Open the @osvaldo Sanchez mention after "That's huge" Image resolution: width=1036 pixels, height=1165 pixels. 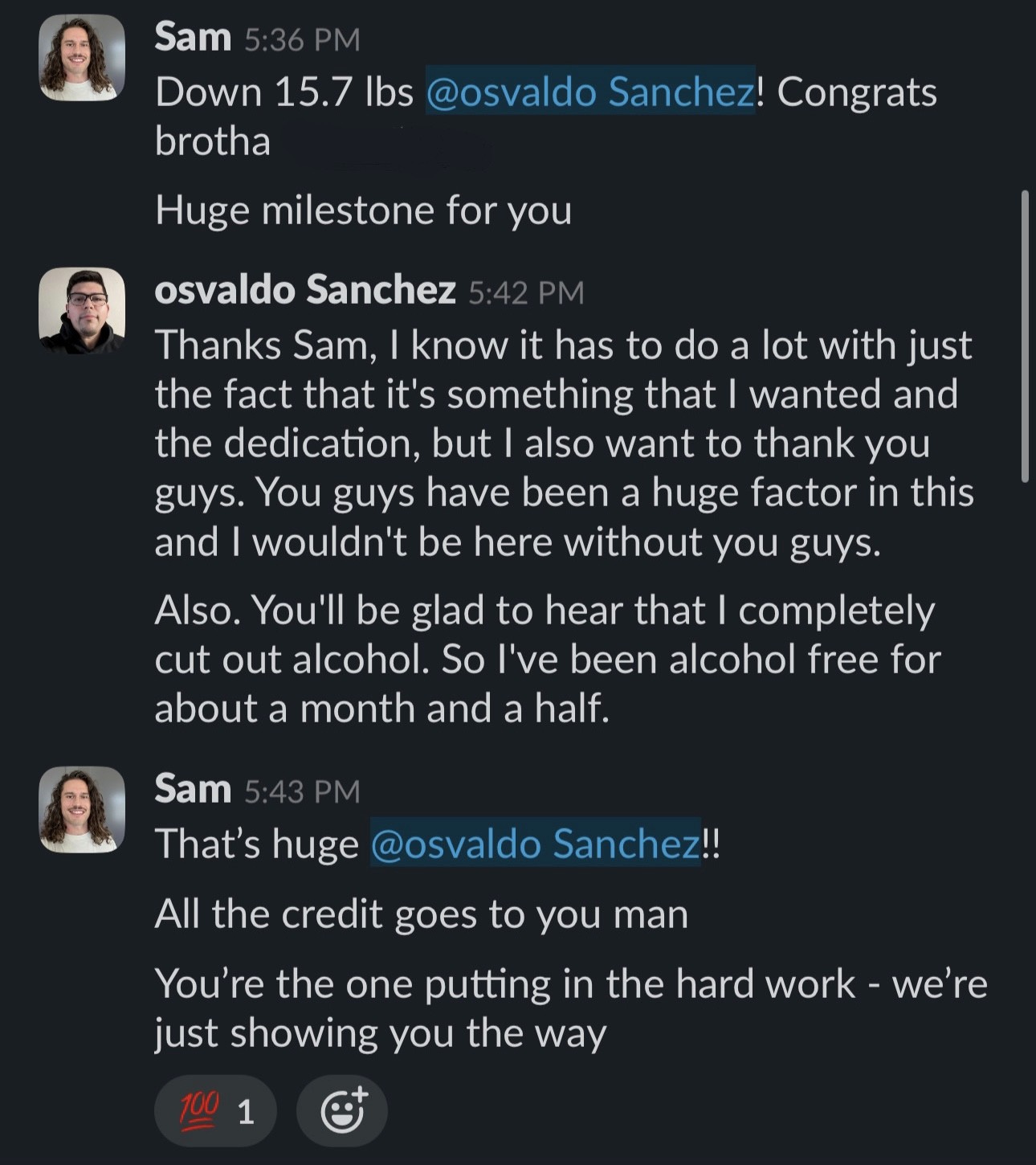[536, 844]
